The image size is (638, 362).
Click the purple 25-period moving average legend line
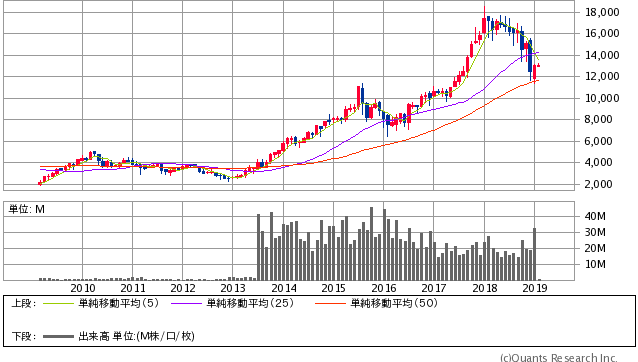(186, 303)
